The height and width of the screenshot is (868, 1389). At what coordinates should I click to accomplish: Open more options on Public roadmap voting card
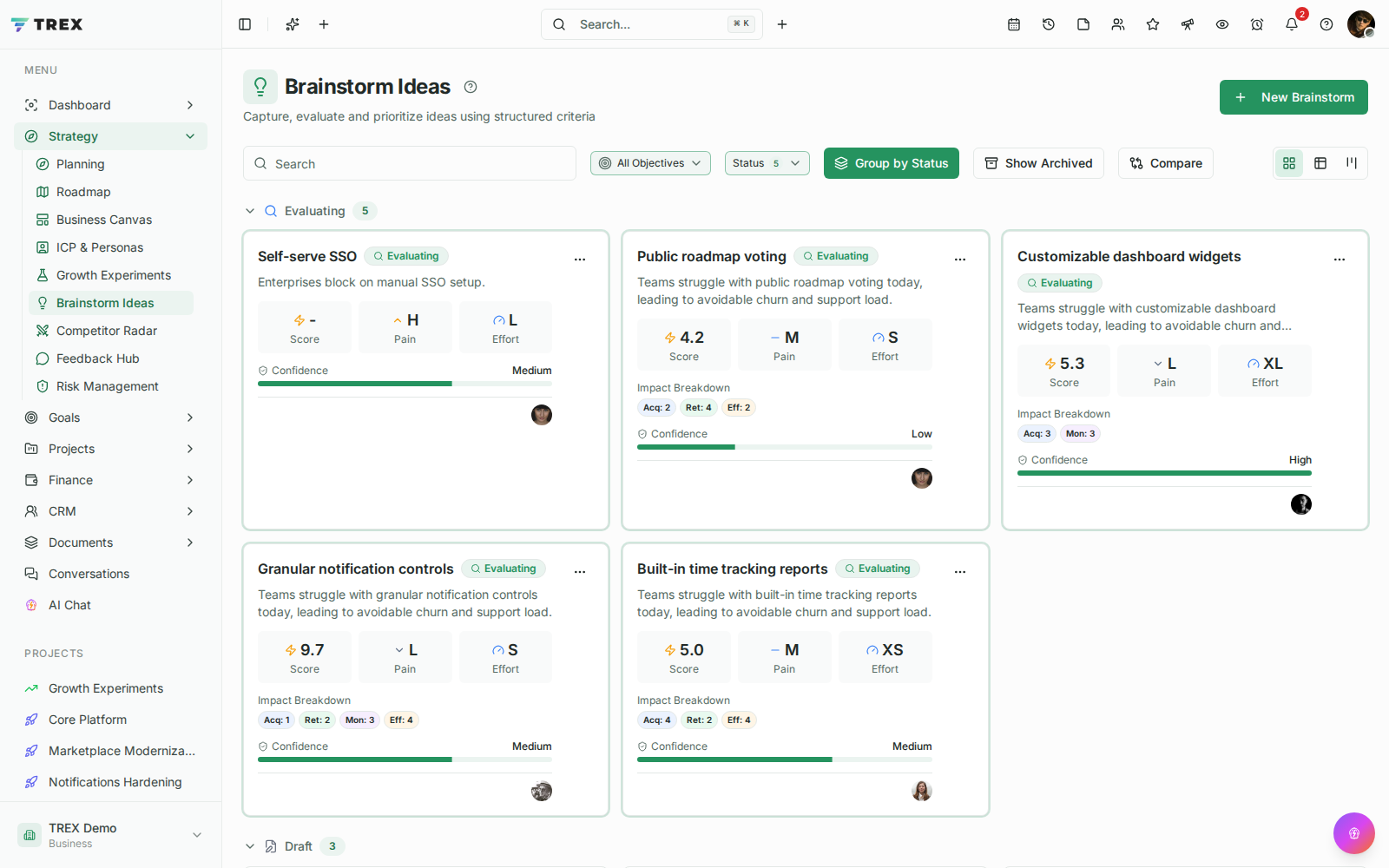[960, 259]
